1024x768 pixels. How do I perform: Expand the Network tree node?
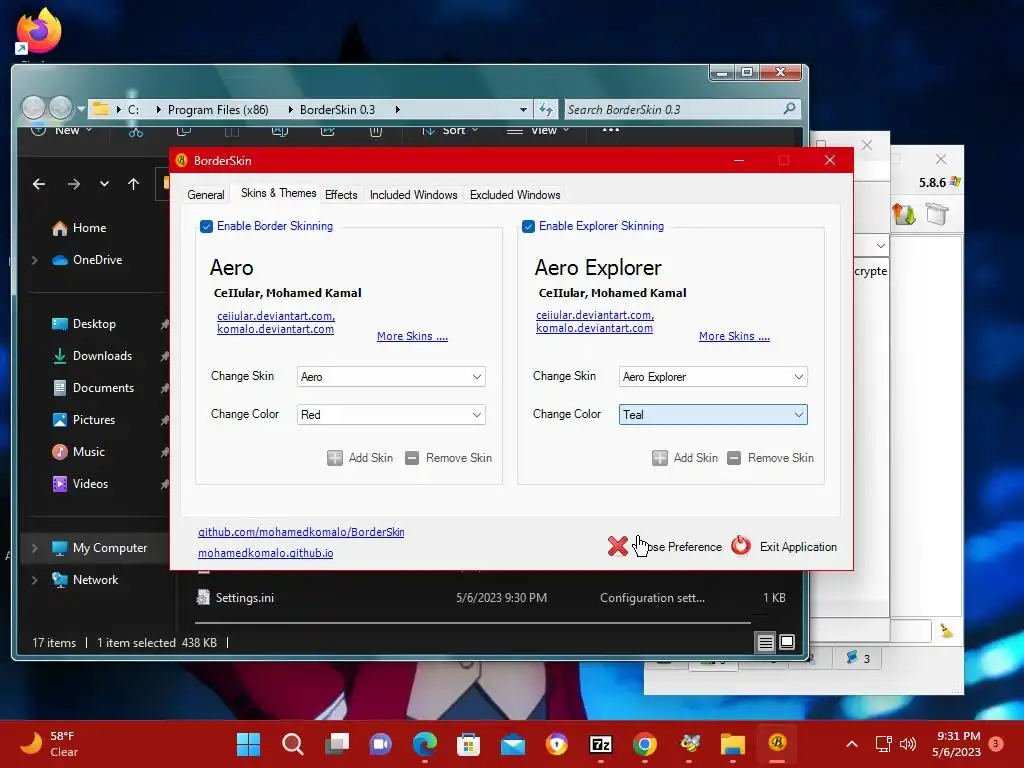point(35,580)
